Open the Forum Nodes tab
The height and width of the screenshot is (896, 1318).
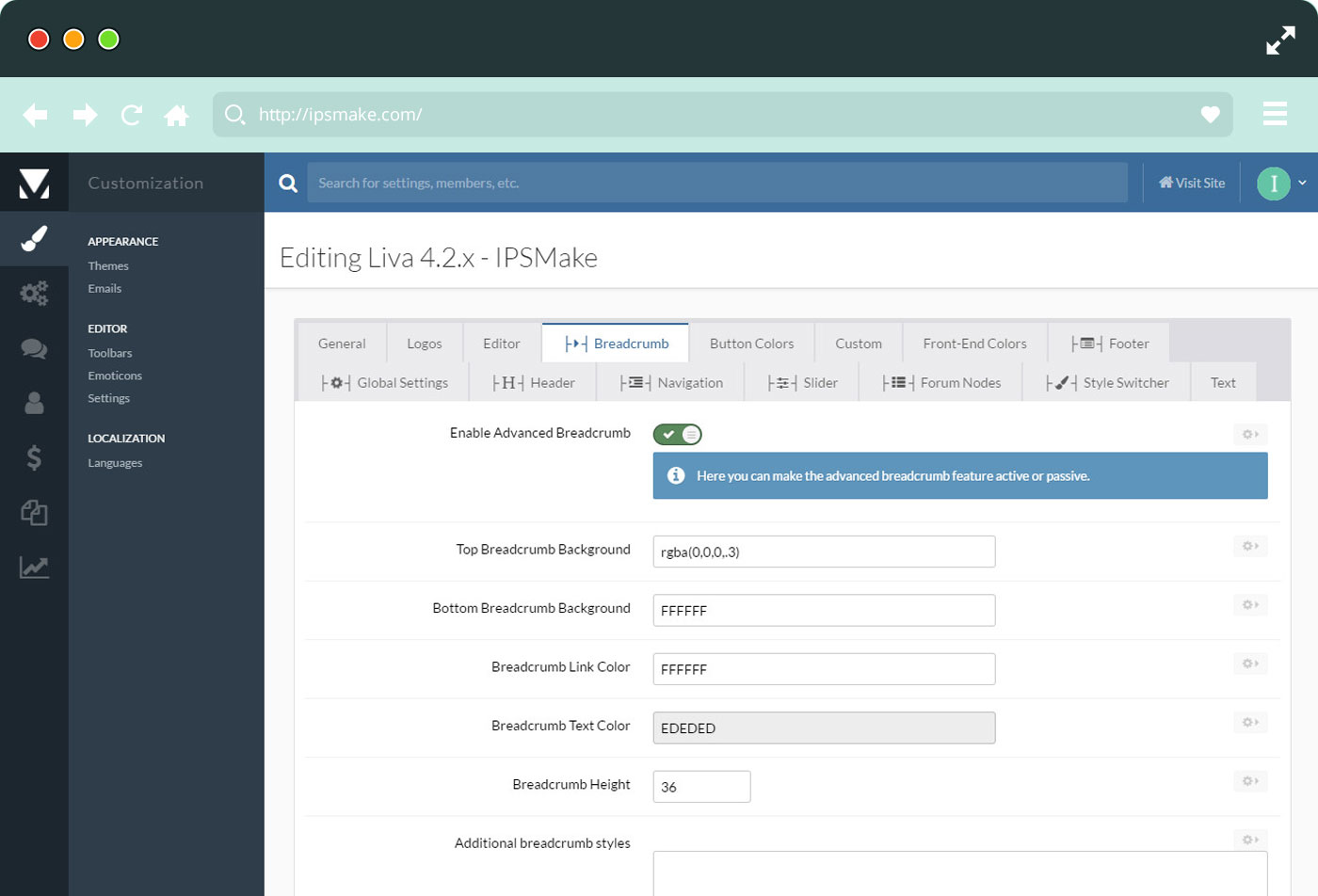[x=941, y=382]
